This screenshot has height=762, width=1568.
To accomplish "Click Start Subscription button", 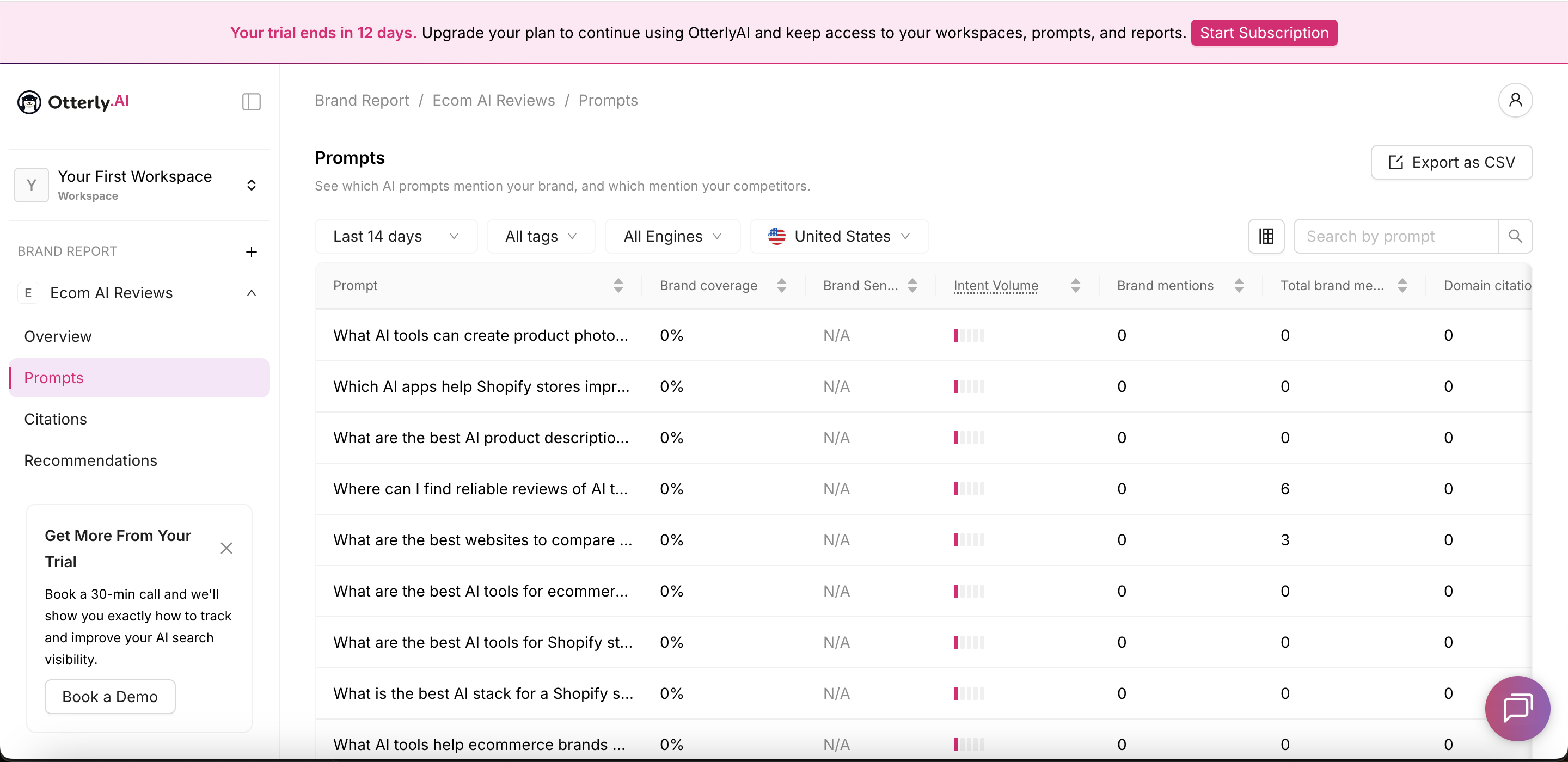I will point(1264,33).
